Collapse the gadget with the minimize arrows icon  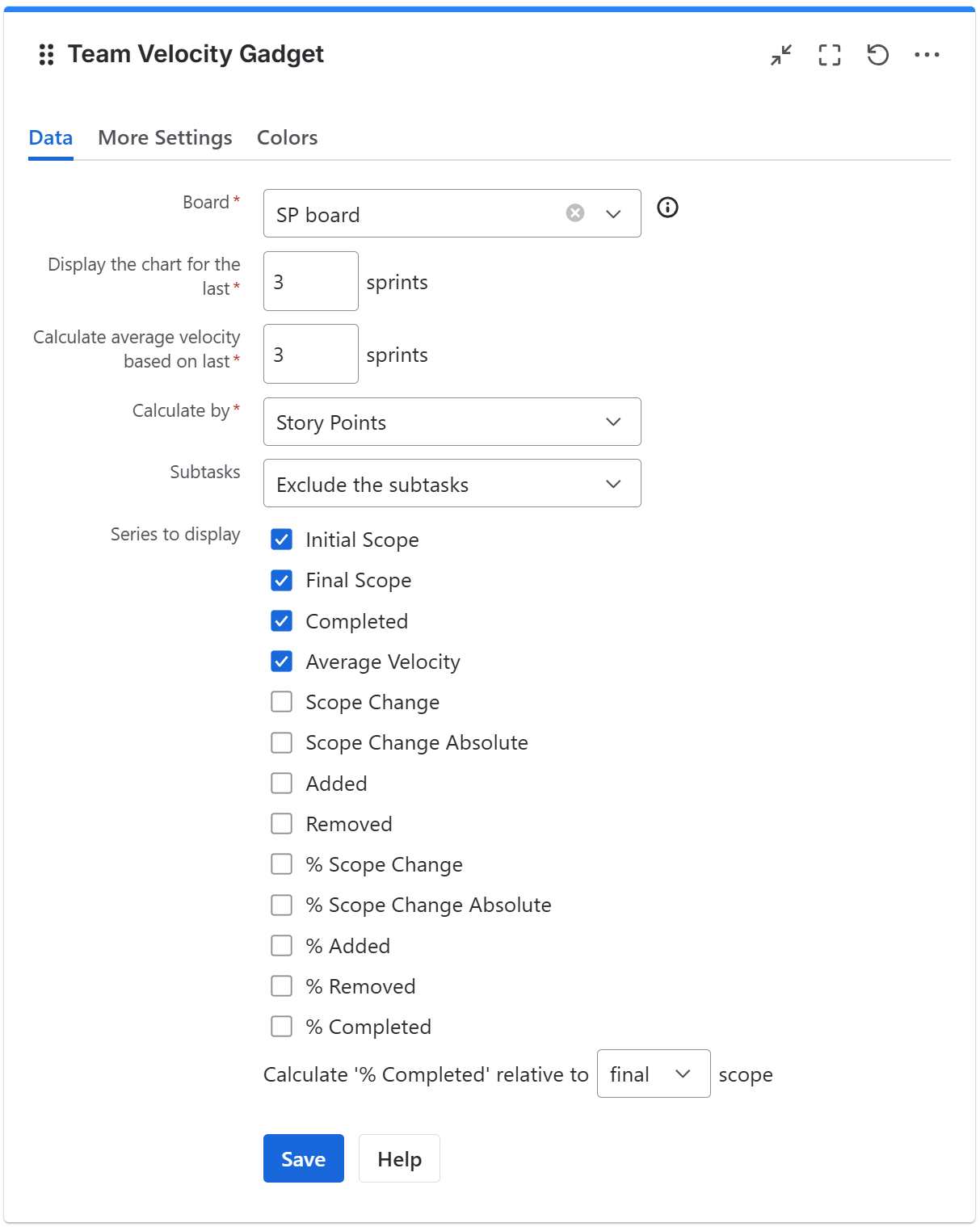pos(780,55)
